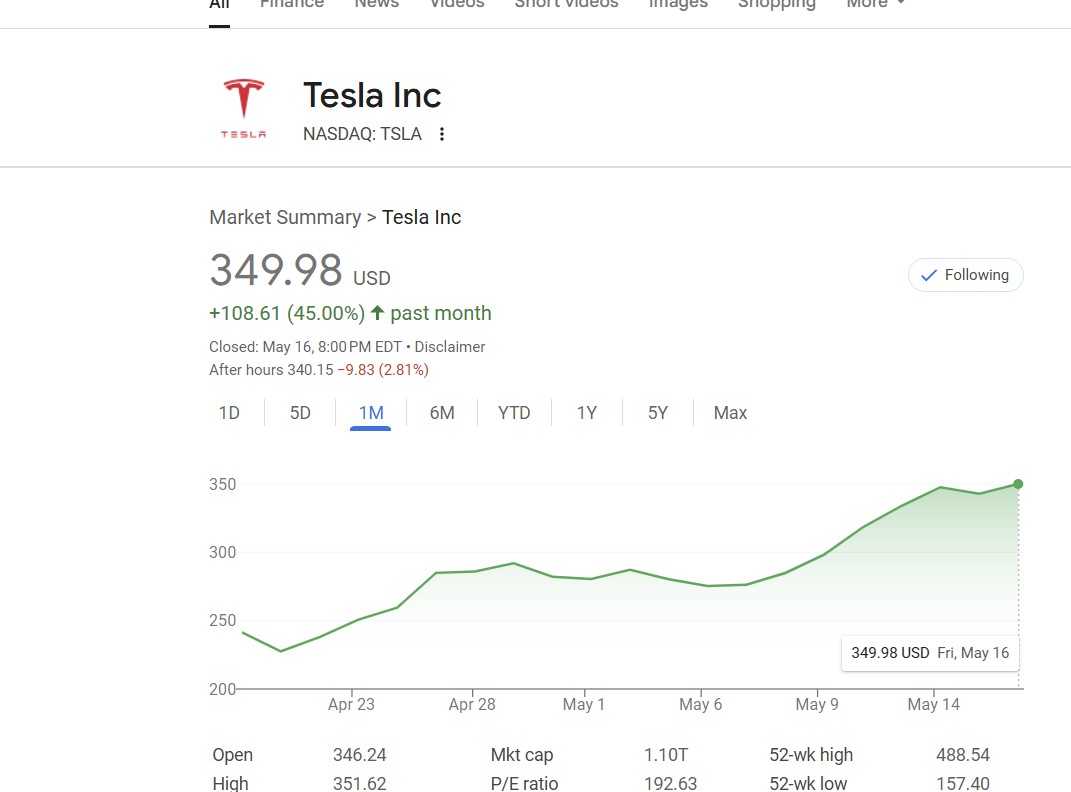Toggle the Following button off
The height and width of the screenshot is (792, 1071).
click(965, 275)
